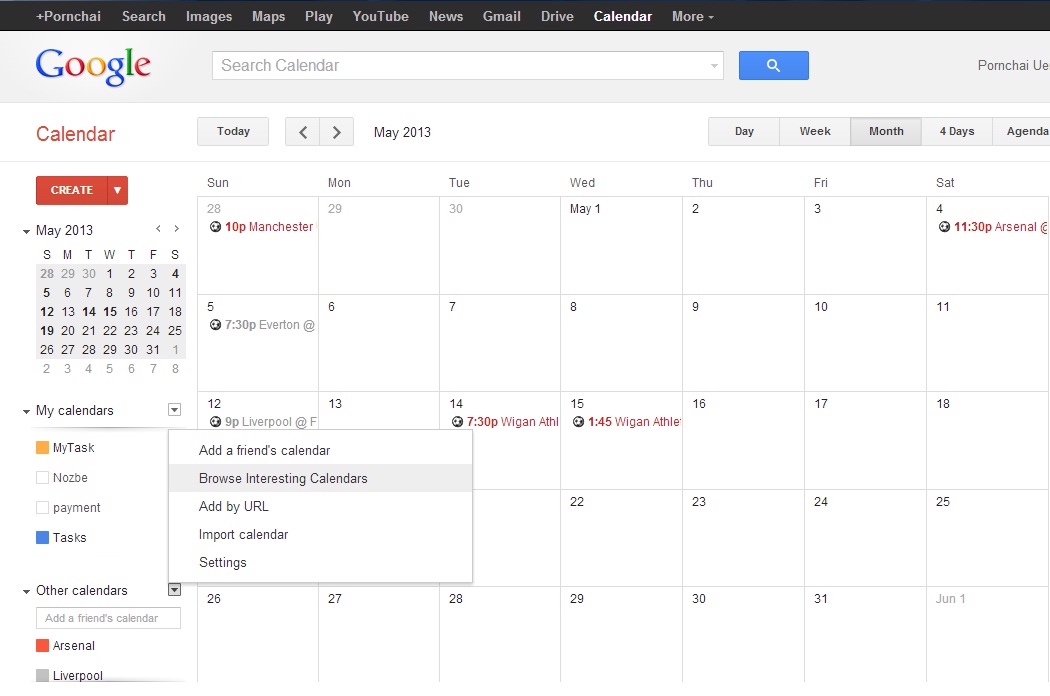Toggle Liverpool calendar visibility
Screen dimensions: 1050x696
pos(42,675)
